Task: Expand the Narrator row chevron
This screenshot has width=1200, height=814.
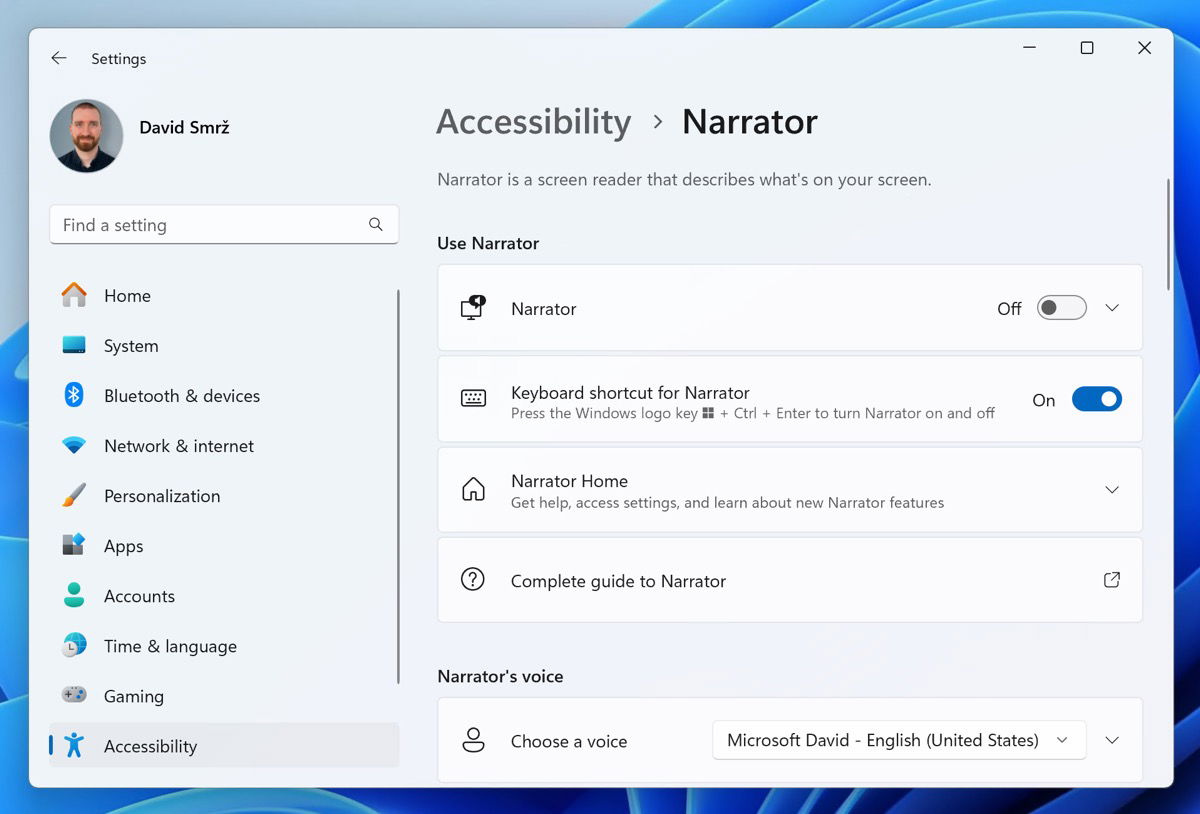Action: [1112, 308]
